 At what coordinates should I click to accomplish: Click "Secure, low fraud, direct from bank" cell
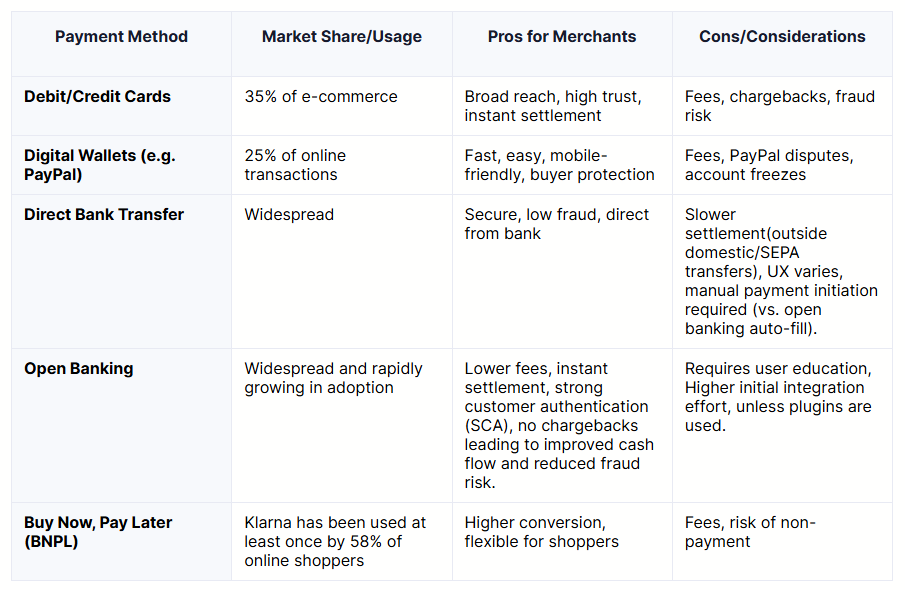[557, 224]
